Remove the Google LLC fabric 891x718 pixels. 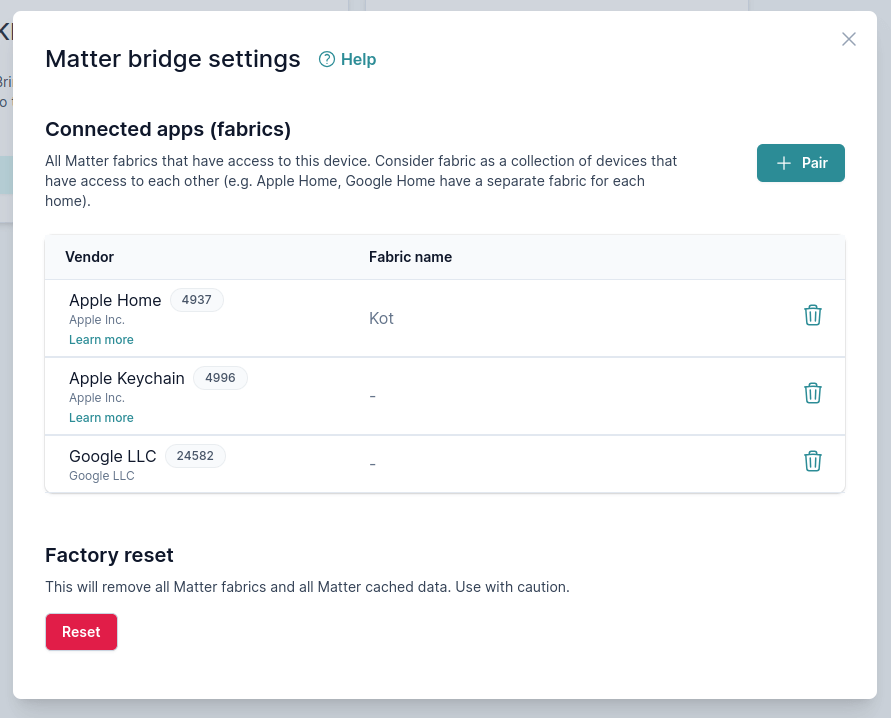coord(813,461)
